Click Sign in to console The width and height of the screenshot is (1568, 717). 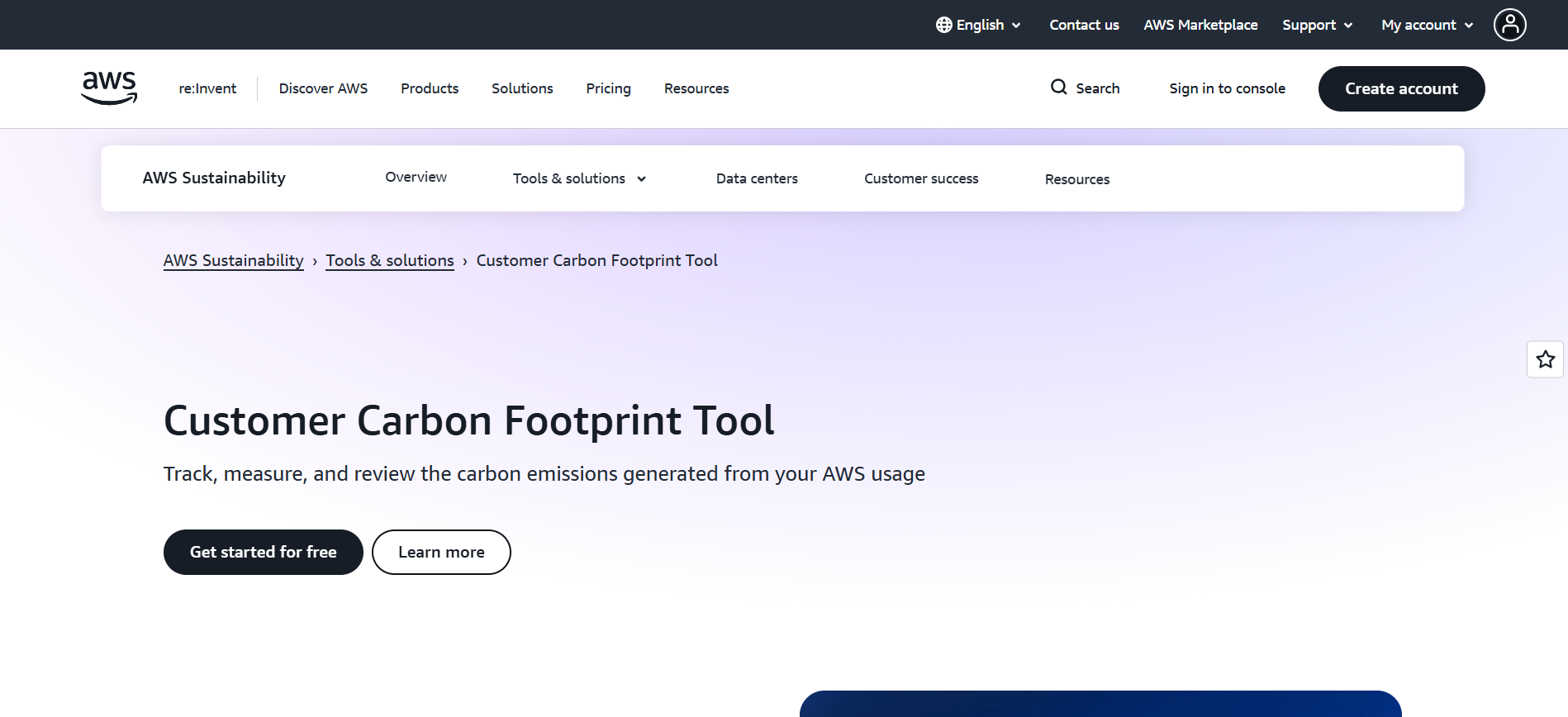tap(1227, 88)
